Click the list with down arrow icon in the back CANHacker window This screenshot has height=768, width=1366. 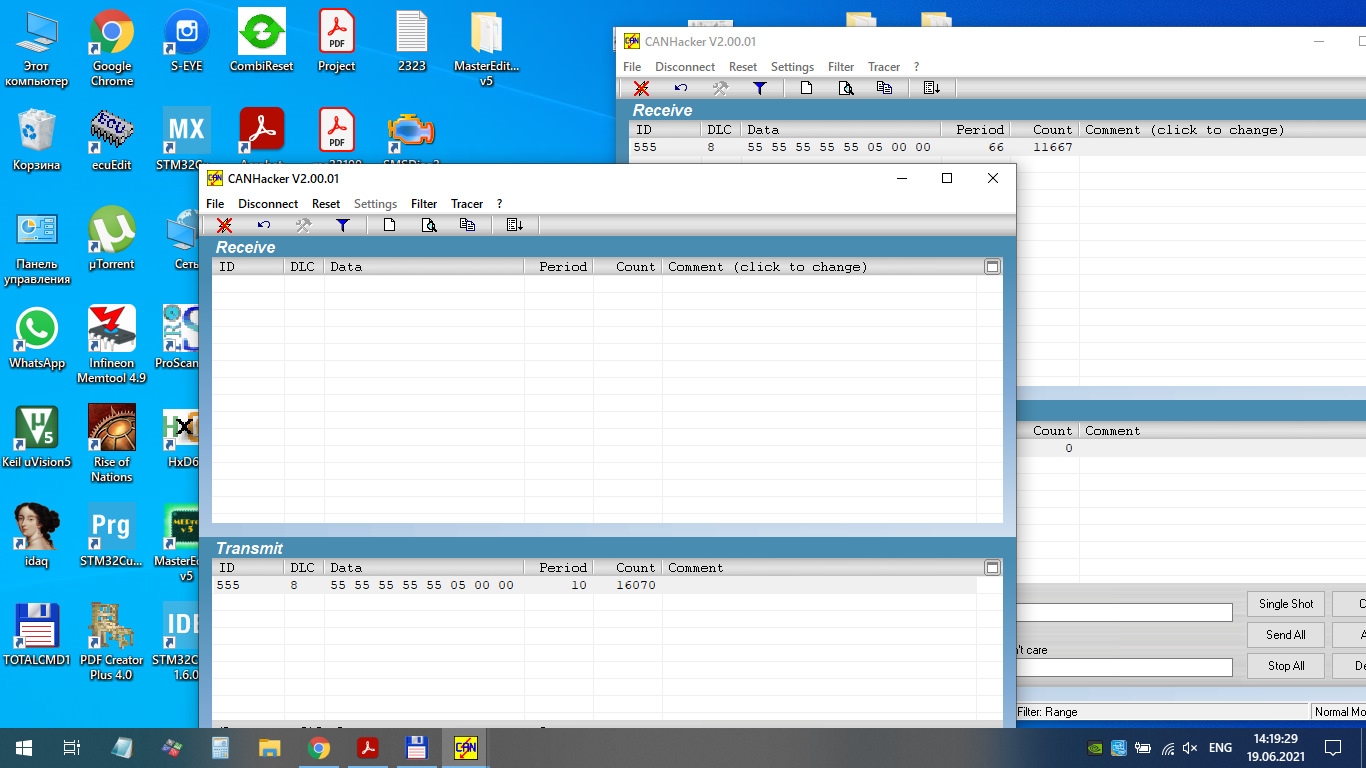click(932, 88)
